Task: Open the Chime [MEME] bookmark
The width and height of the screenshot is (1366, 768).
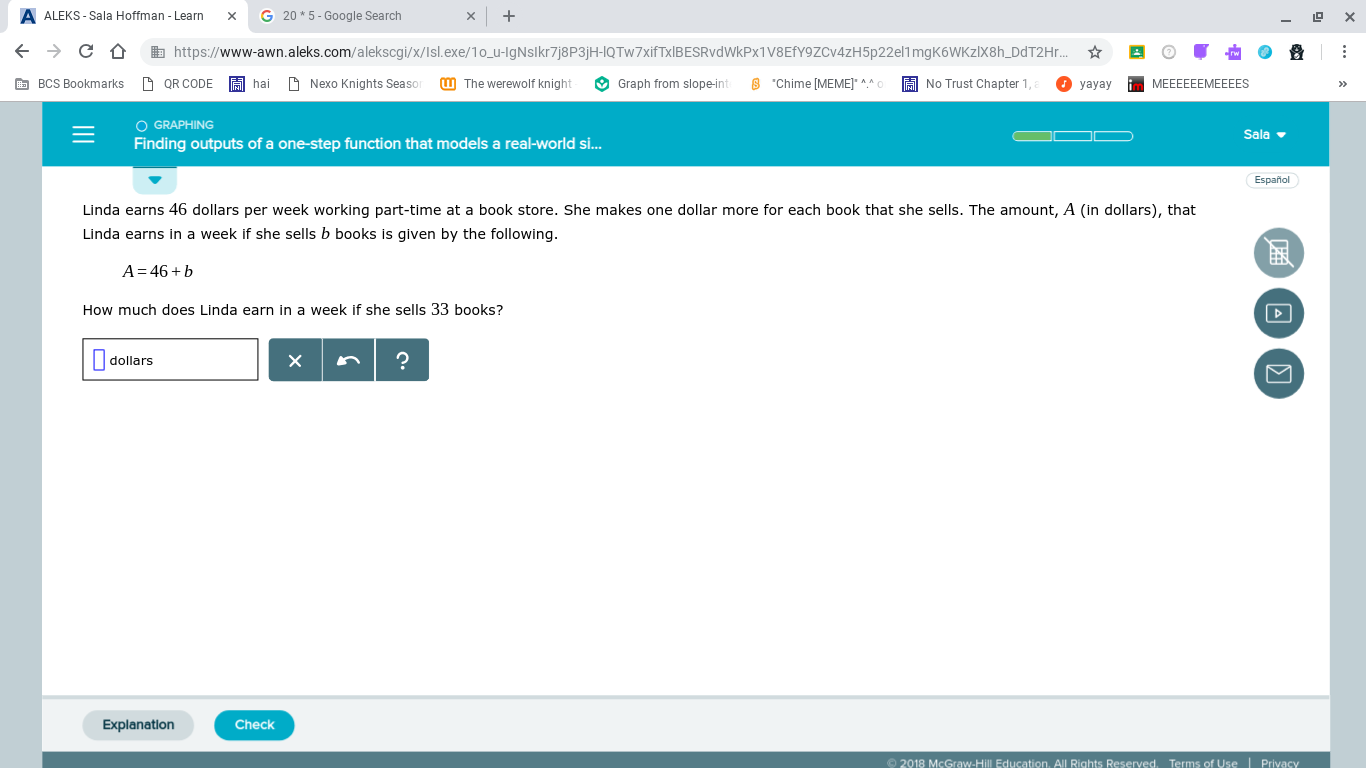Action: pos(817,84)
